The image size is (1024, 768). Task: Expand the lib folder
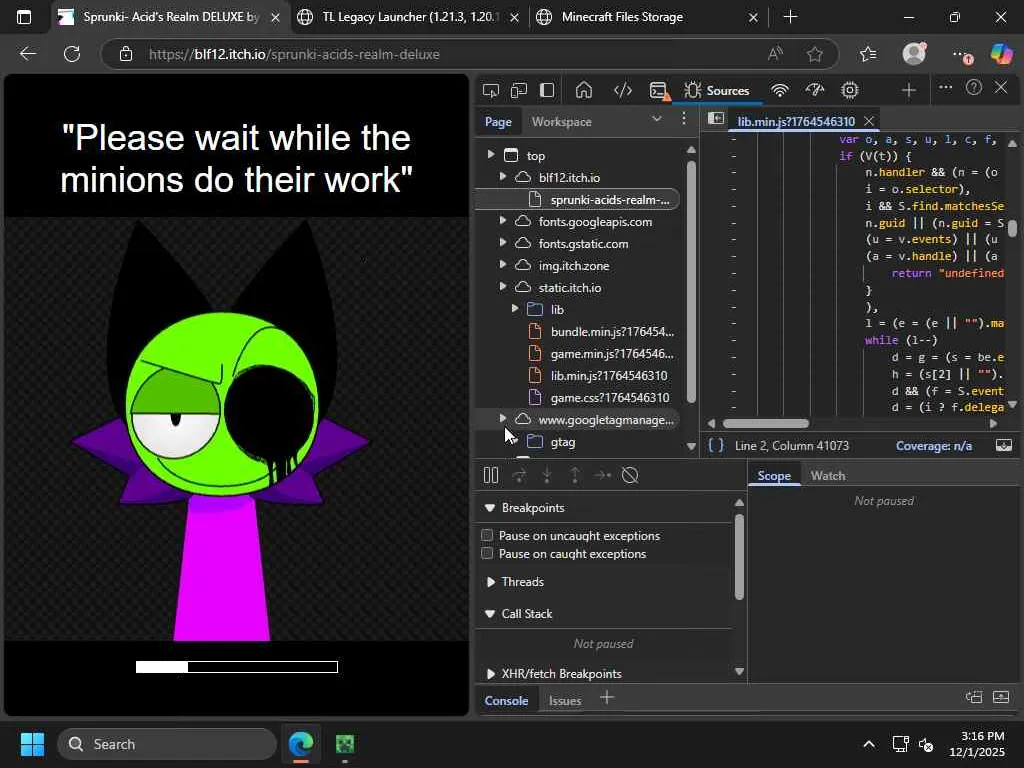pyautogui.click(x=515, y=309)
